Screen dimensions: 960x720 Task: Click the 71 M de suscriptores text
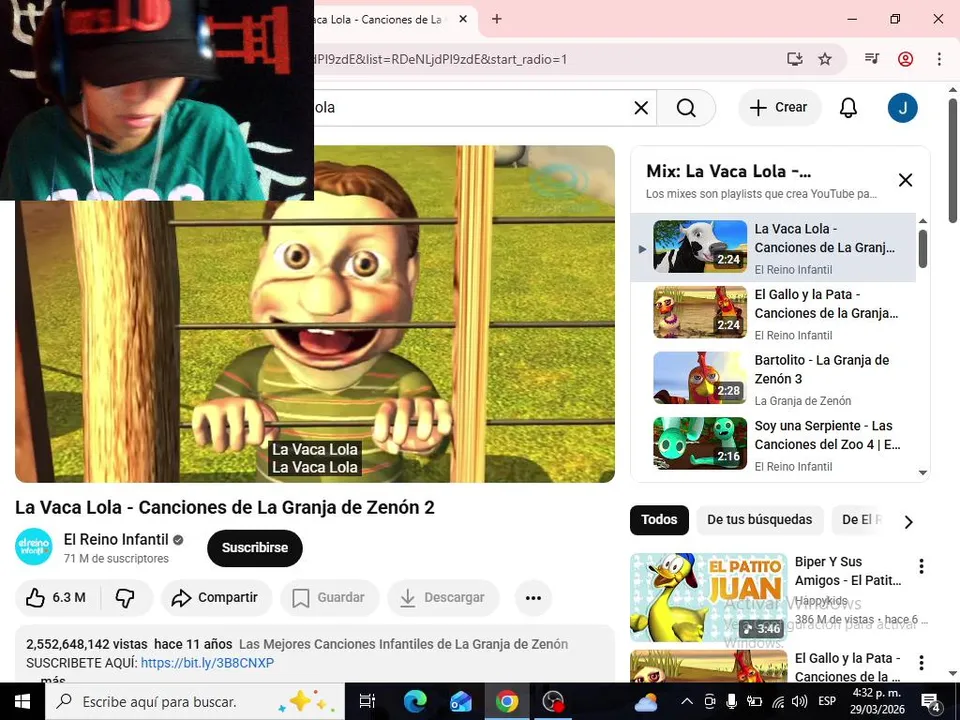pos(116,559)
